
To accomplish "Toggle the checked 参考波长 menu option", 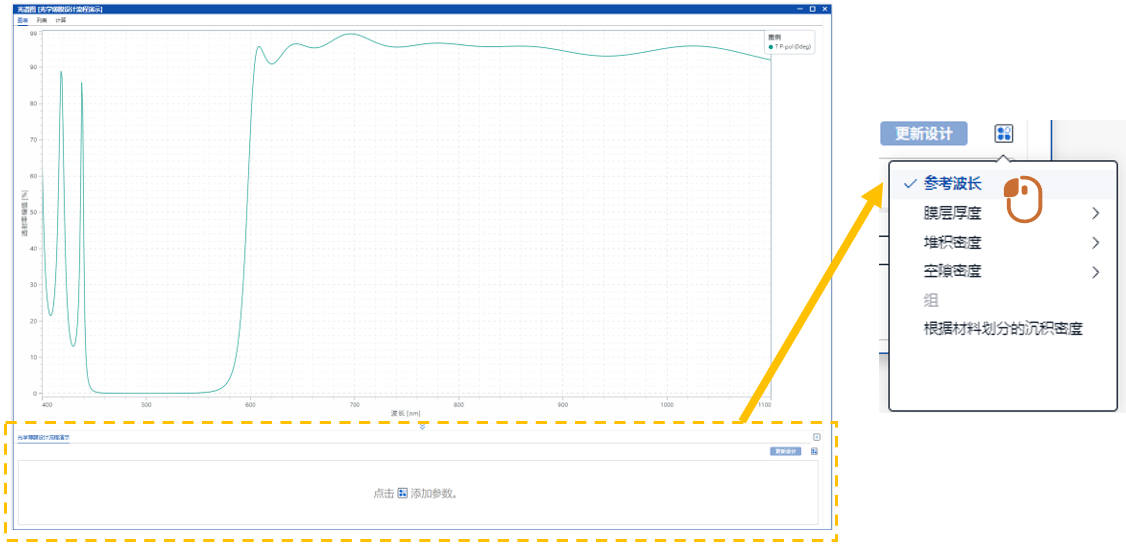I will (952, 184).
